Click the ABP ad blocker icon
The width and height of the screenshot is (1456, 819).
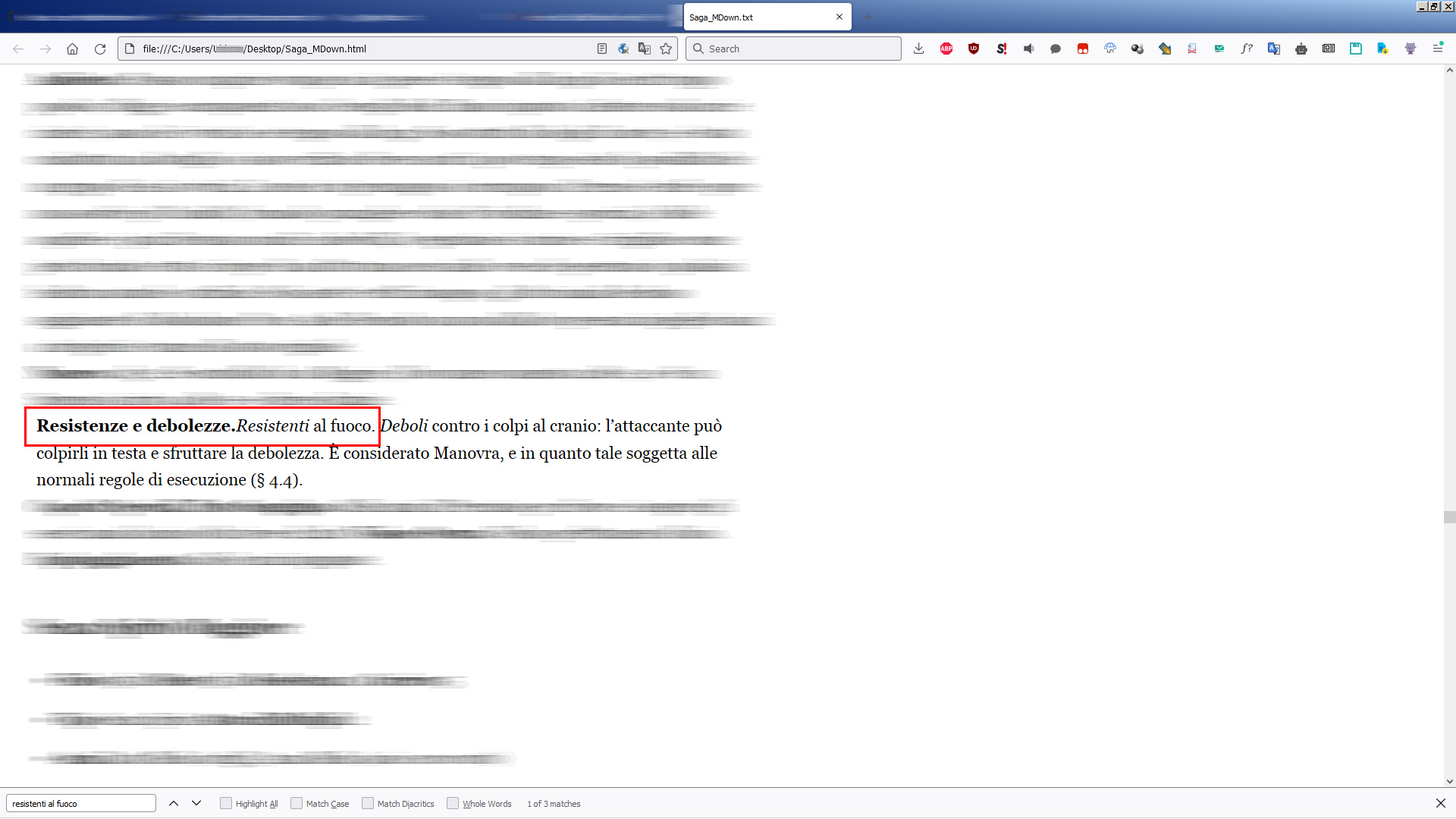click(947, 48)
